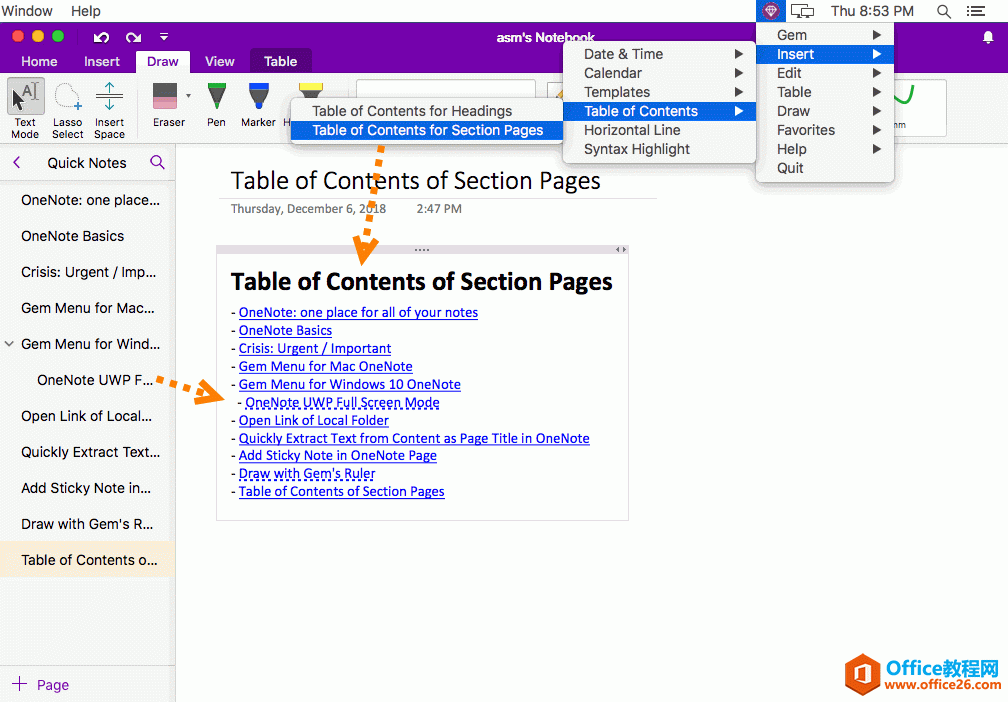Follow the 'Crisis: Urgent / Important' link
The image size is (1008, 702).
[x=315, y=348]
